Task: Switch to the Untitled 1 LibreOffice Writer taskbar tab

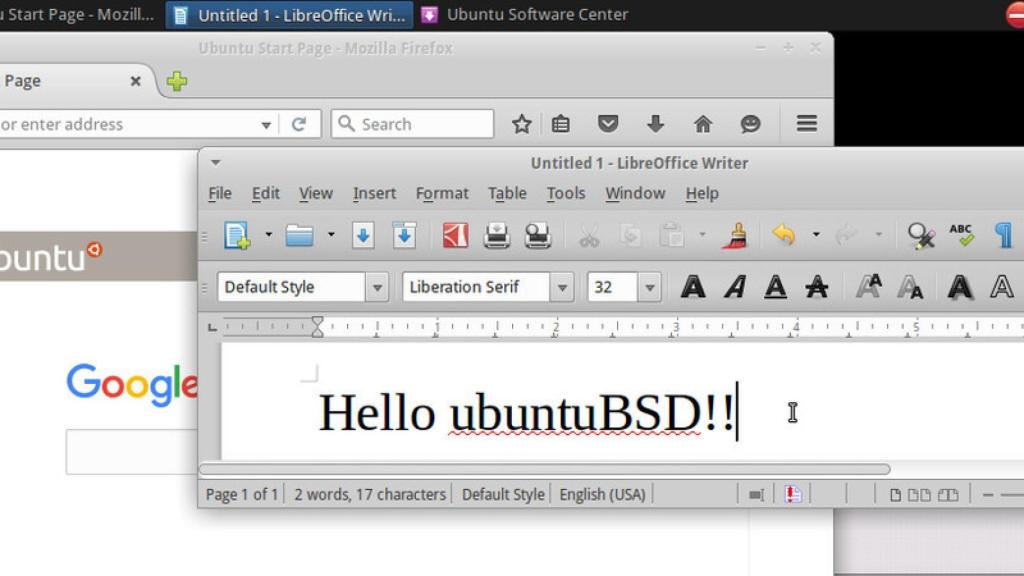Action: coord(288,14)
